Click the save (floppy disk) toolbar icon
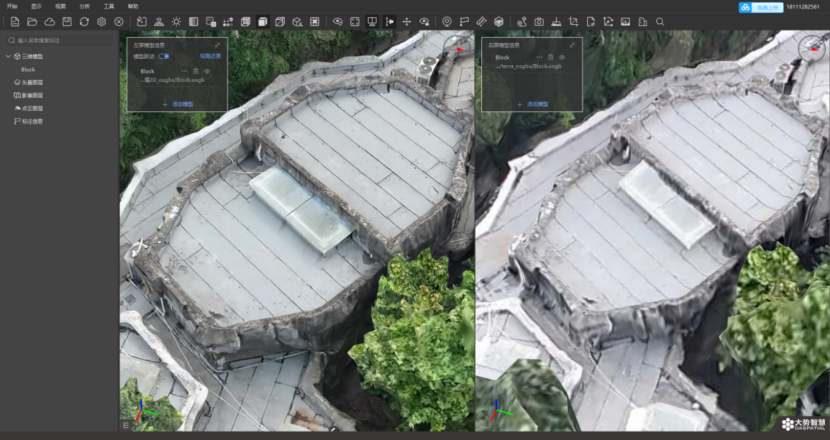This screenshot has height=440, width=830. click(x=67, y=21)
